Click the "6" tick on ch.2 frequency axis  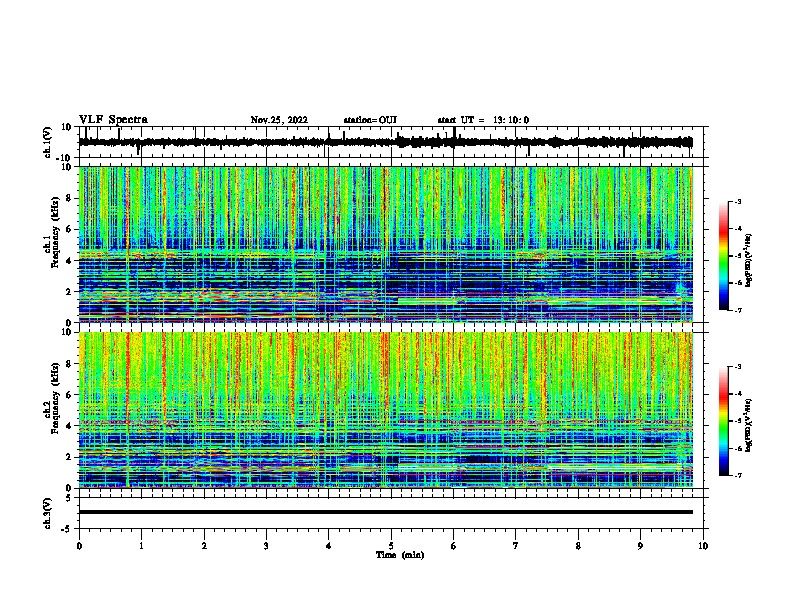pos(69,395)
